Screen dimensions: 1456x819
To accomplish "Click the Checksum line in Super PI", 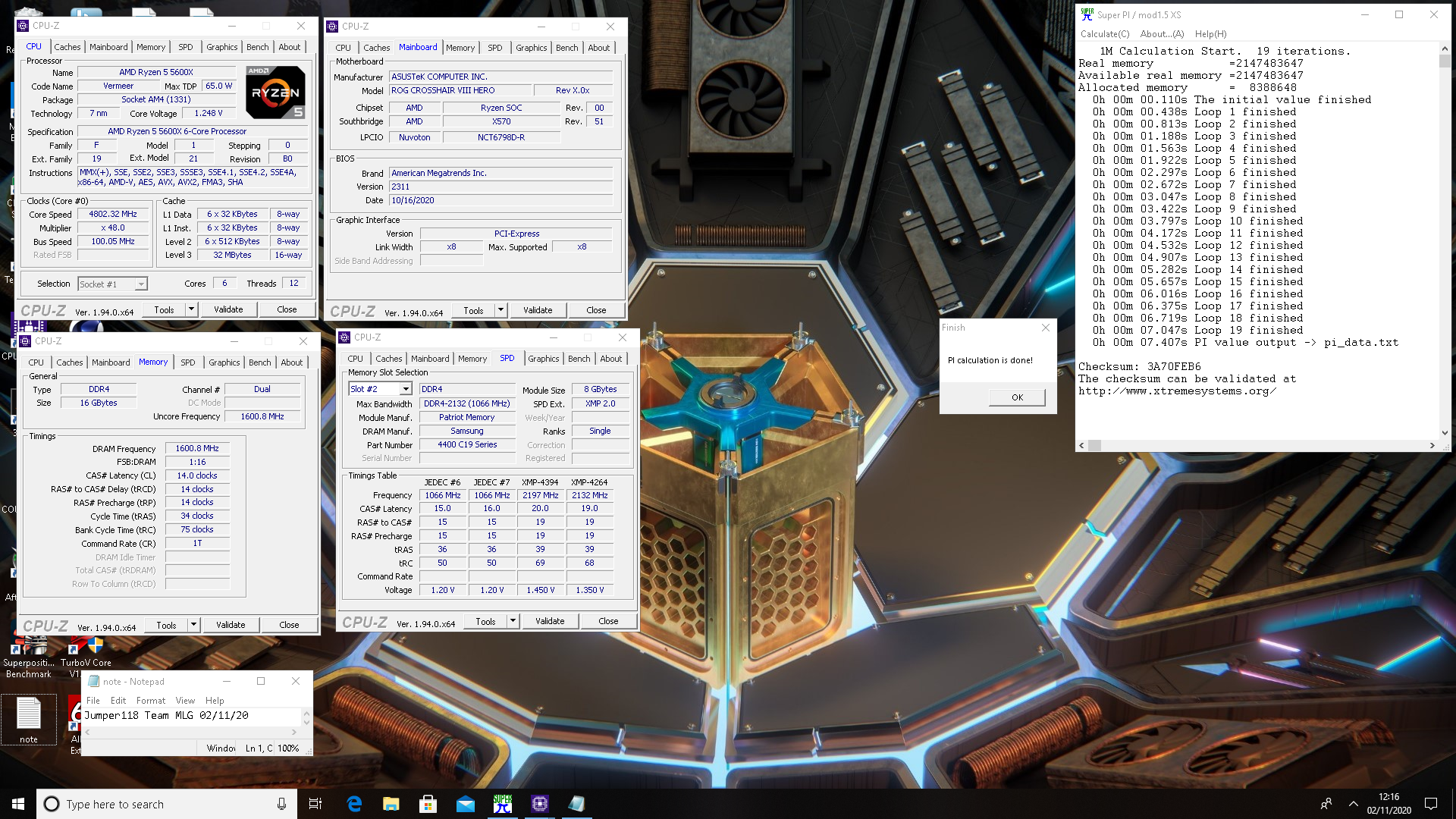I will click(x=1140, y=366).
